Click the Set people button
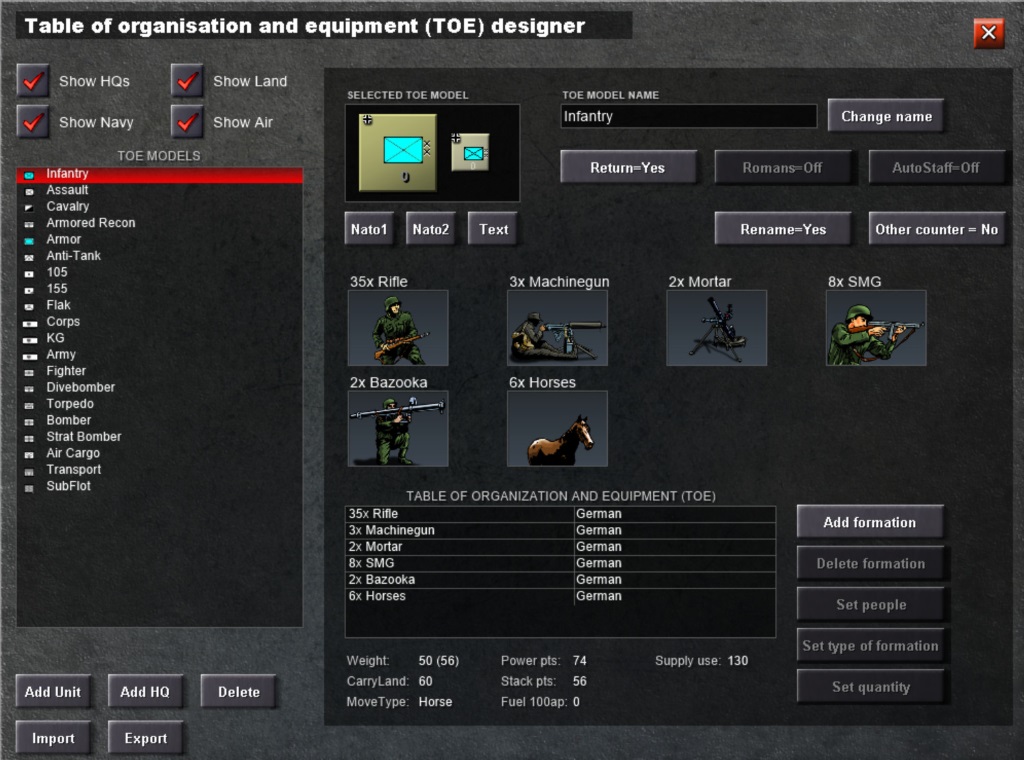This screenshot has width=1024, height=760. click(870, 605)
